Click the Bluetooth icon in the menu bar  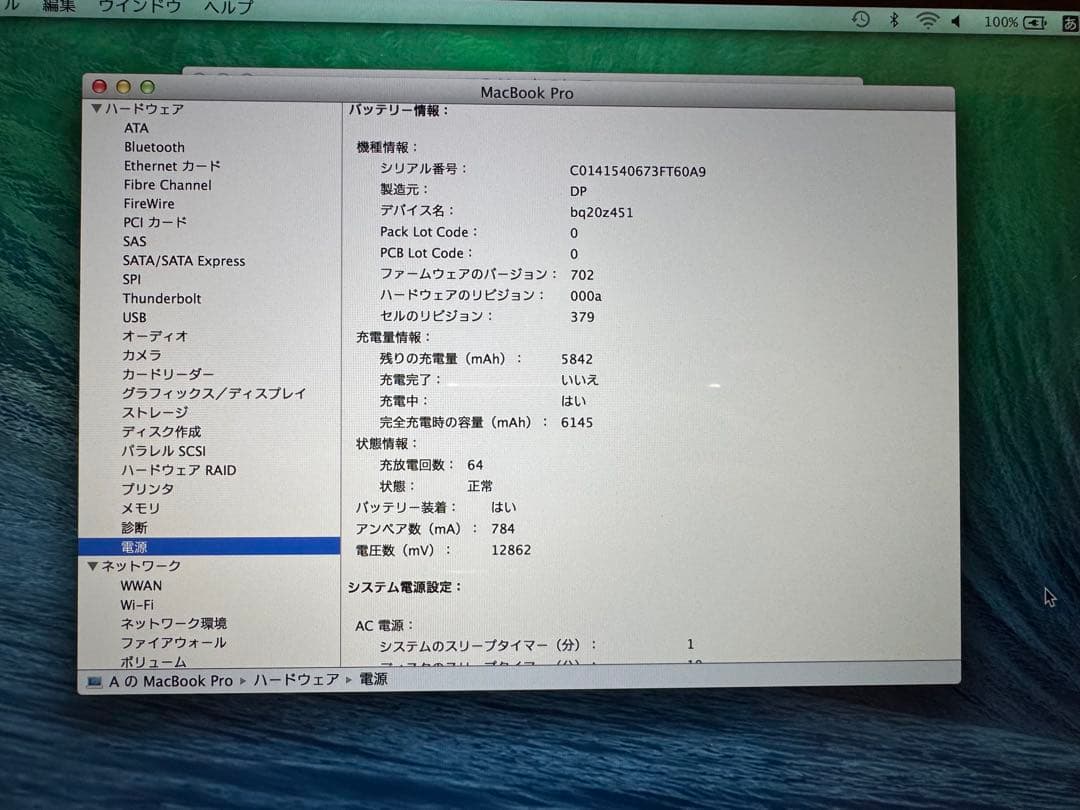coord(893,19)
